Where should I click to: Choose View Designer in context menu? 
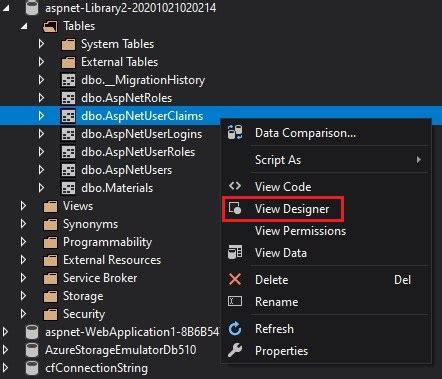click(326, 209)
